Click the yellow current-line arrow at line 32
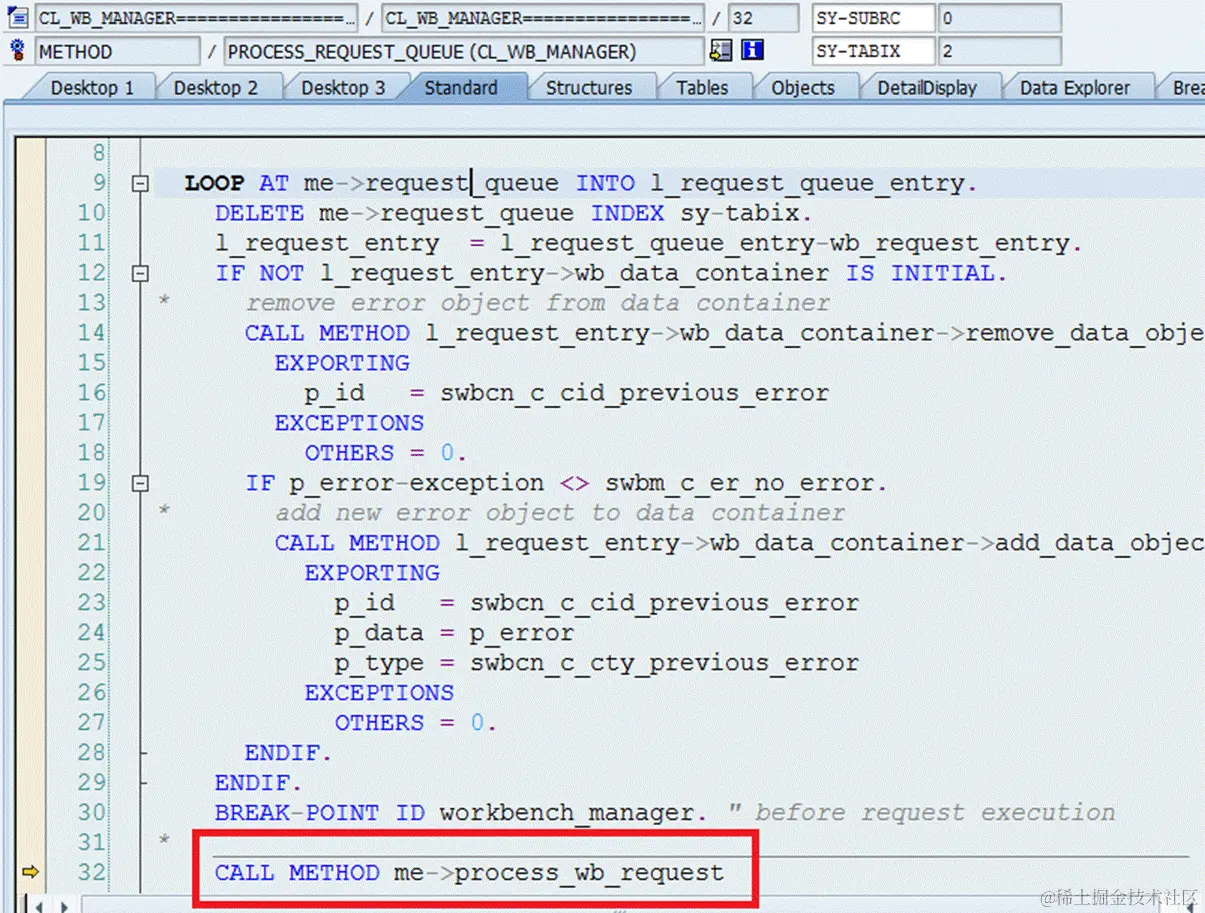Viewport: 1205px width, 913px height. click(29, 872)
